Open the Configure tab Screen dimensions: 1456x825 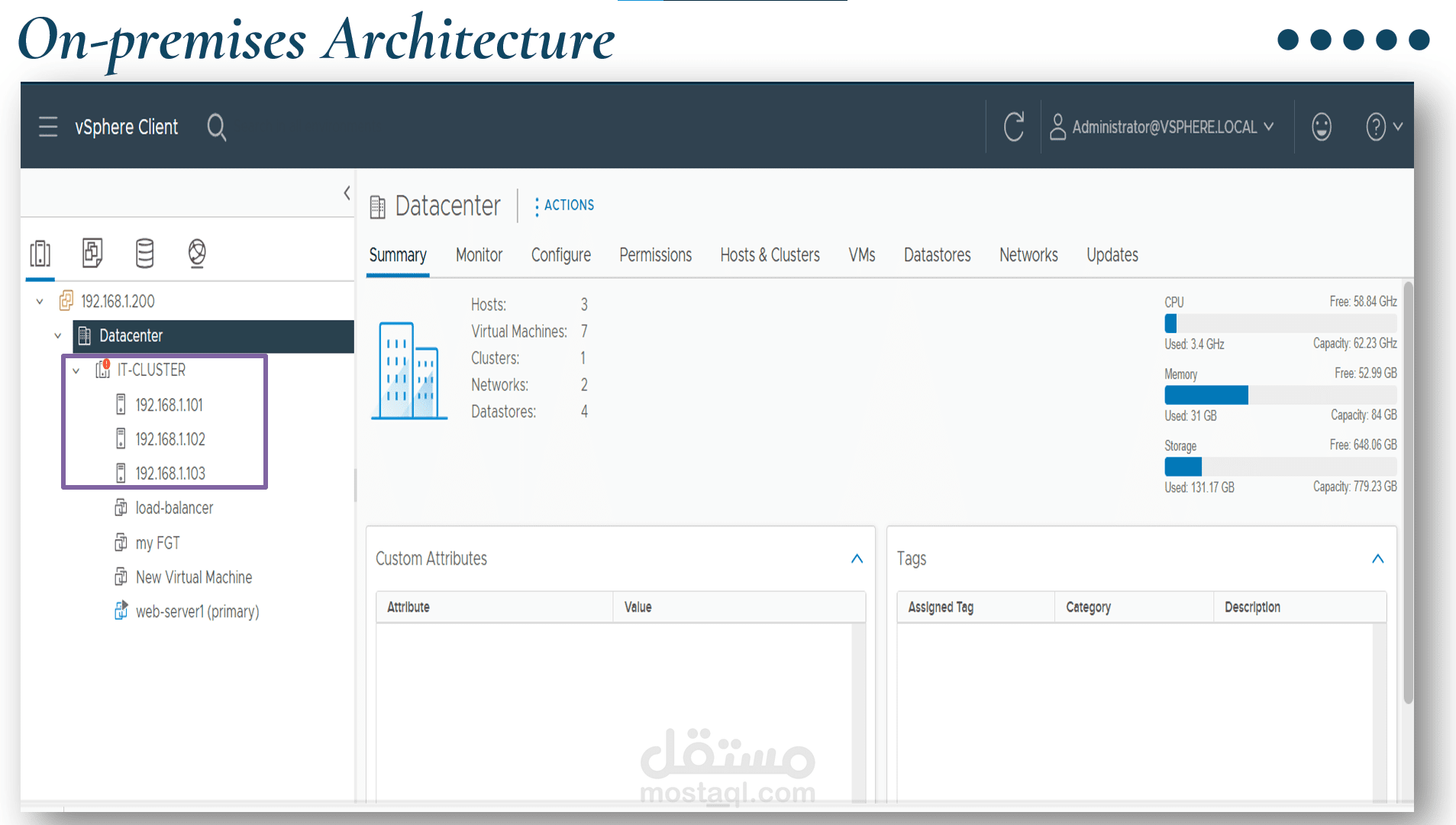[x=561, y=255]
